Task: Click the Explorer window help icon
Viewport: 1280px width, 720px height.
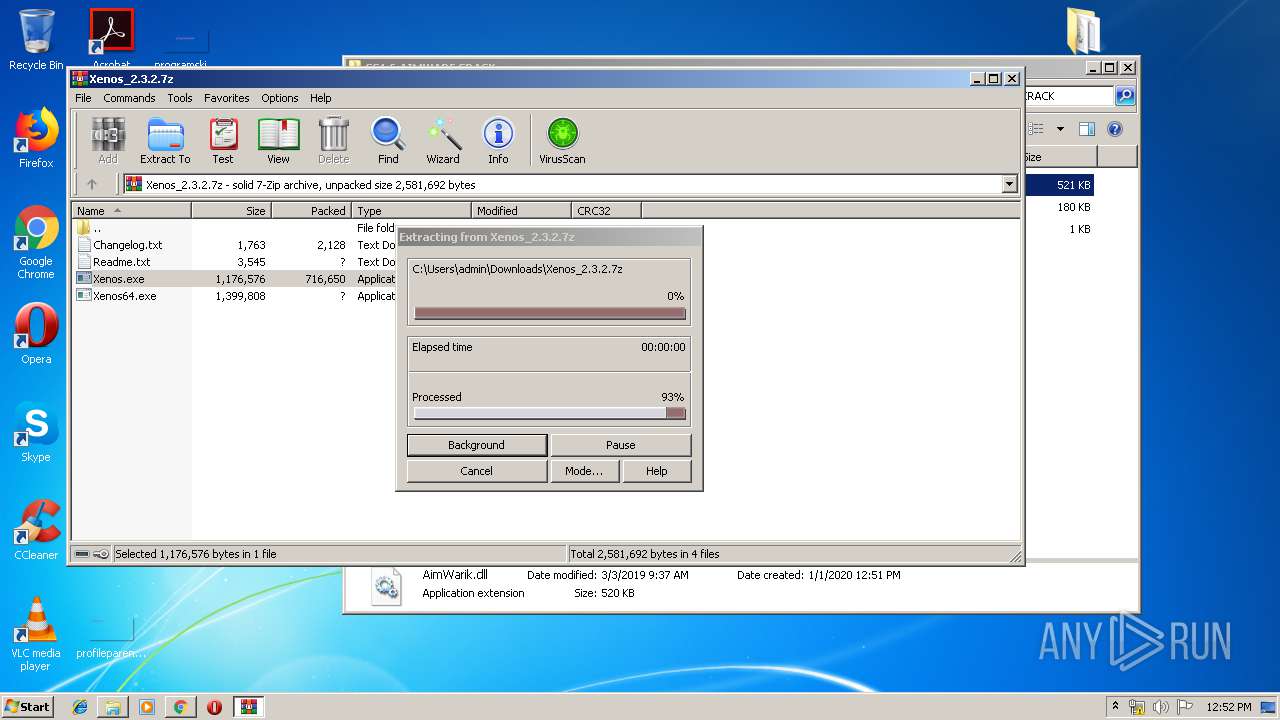Action: 1115,129
